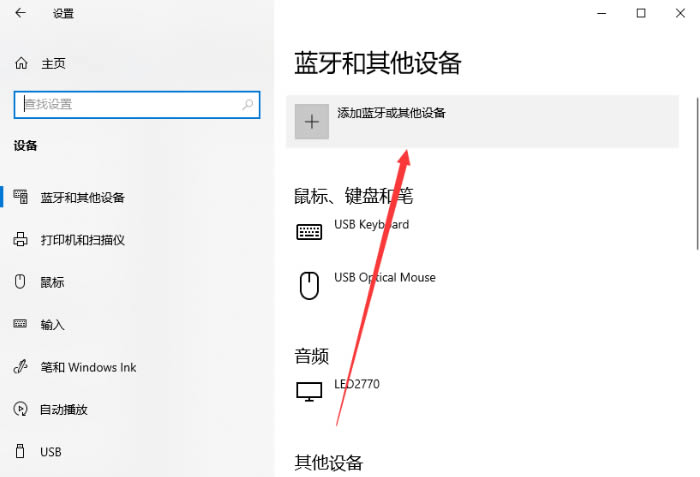Image resolution: width=700 pixels, height=477 pixels.
Task: Click 添加蓝牙或其他设备 button
Action: [x=482, y=121]
